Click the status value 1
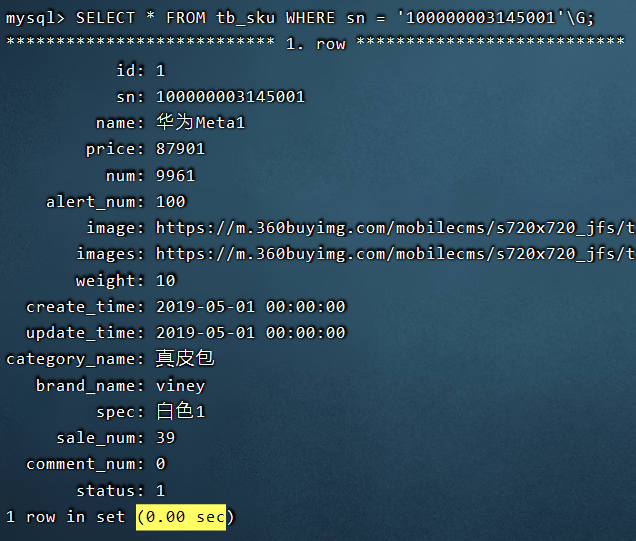The height and width of the screenshot is (541, 636). 161,491
